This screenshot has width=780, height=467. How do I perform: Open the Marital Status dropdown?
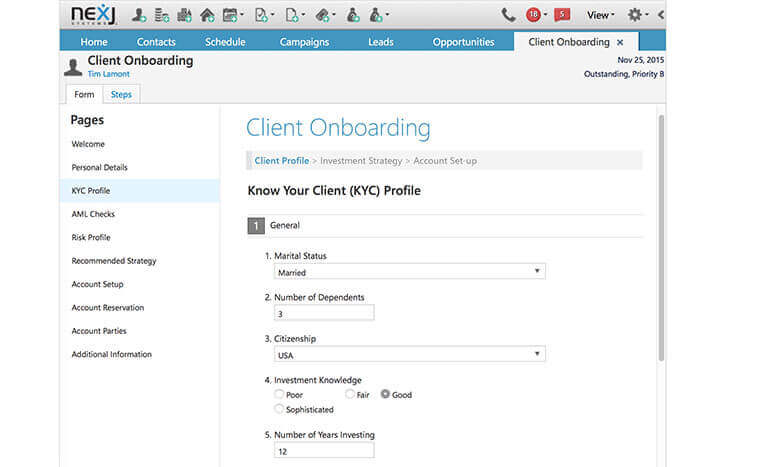coord(409,272)
